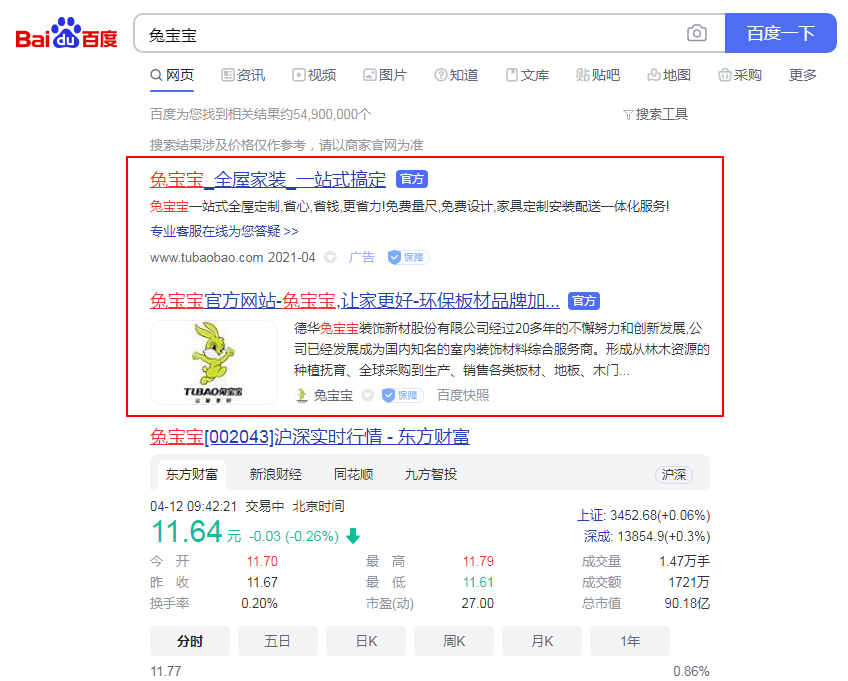The width and height of the screenshot is (848, 681).
Task: Open 专业客服在线为您答疑 link
Action: tap(224, 232)
